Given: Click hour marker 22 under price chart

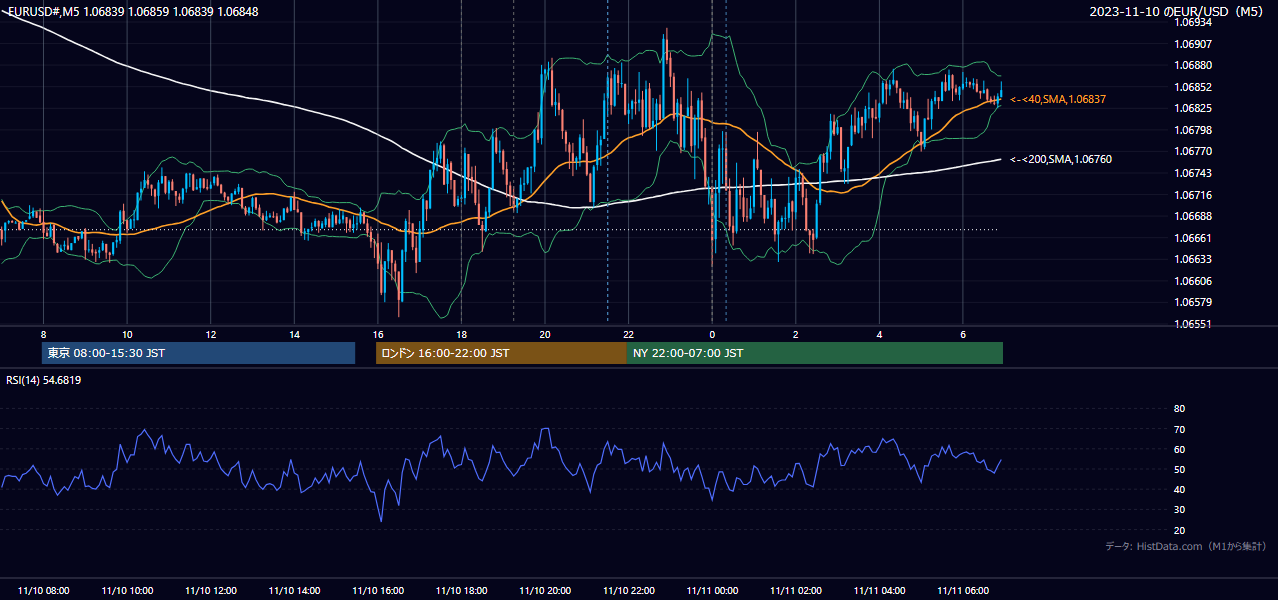Looking at the screenshot, I should [x=628, y=334].
